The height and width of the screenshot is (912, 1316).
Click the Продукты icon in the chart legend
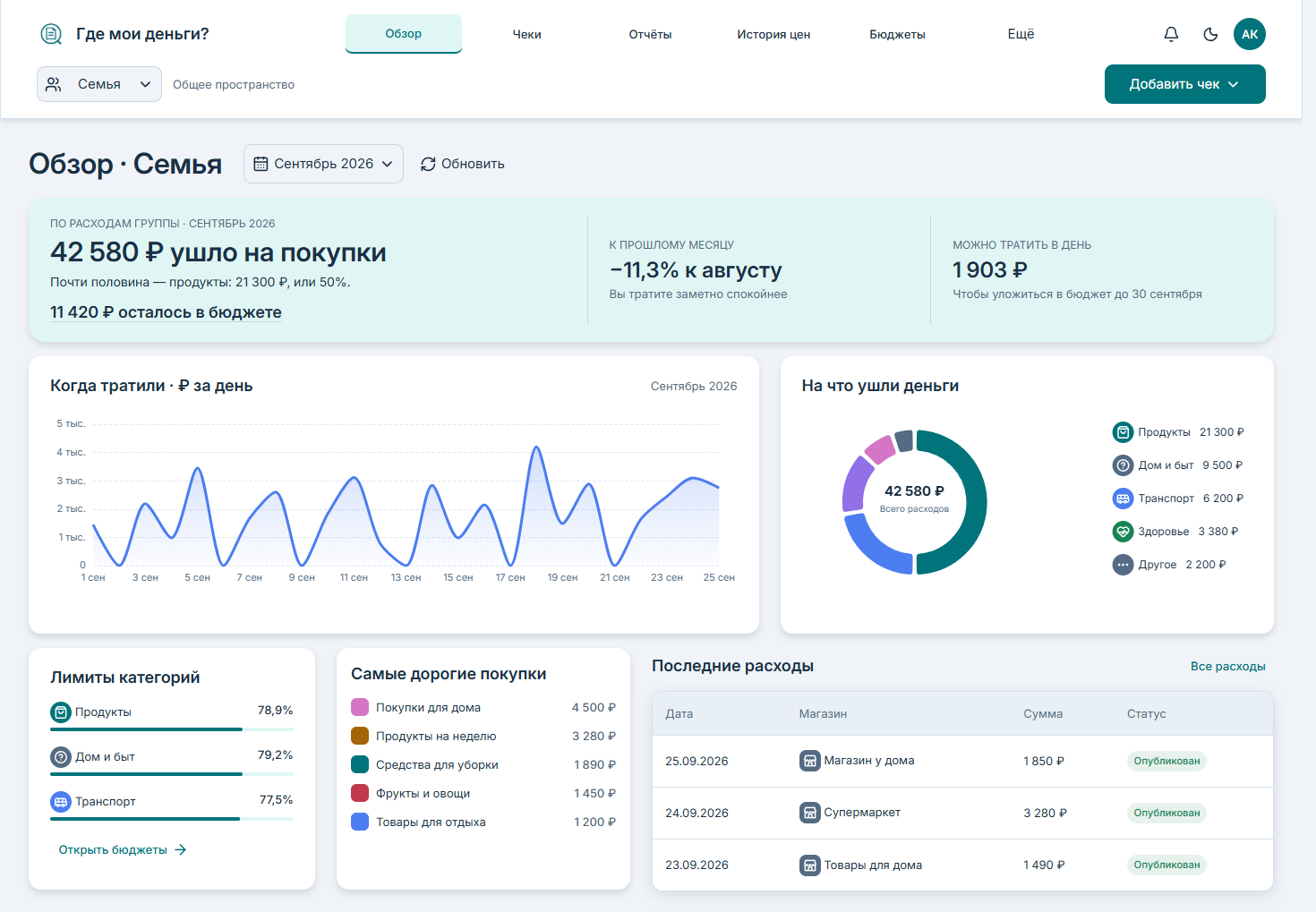tap(1123, 432)
